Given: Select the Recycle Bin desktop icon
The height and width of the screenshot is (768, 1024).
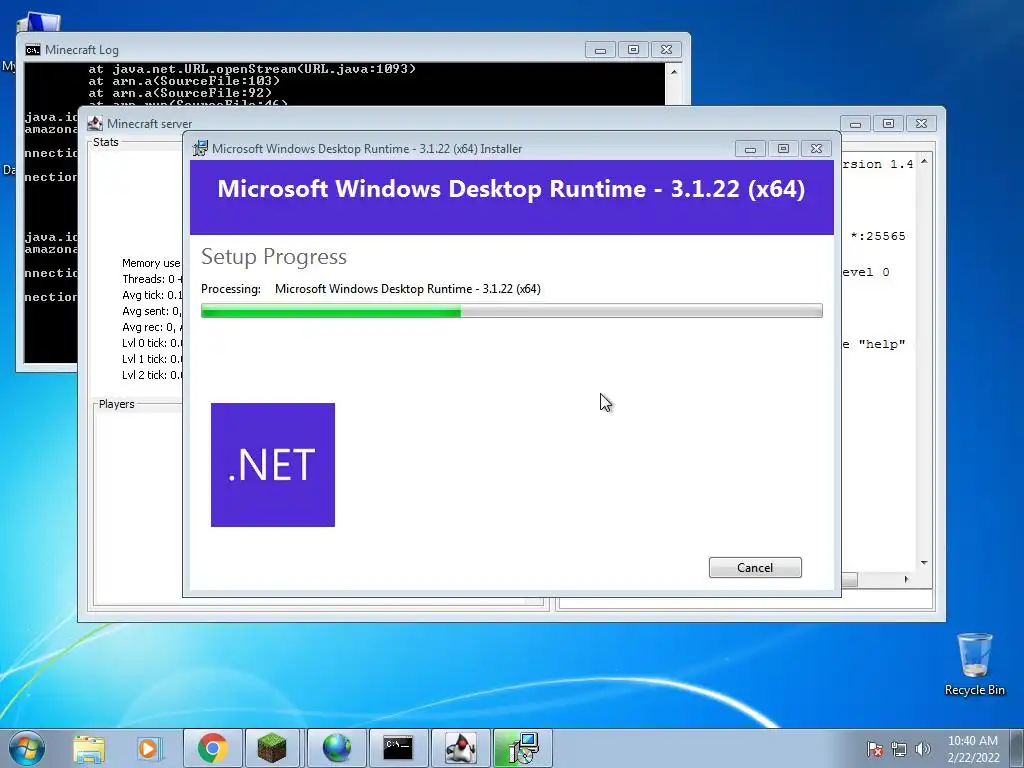Looking at the screenshot, I should (x=974, y=664).
